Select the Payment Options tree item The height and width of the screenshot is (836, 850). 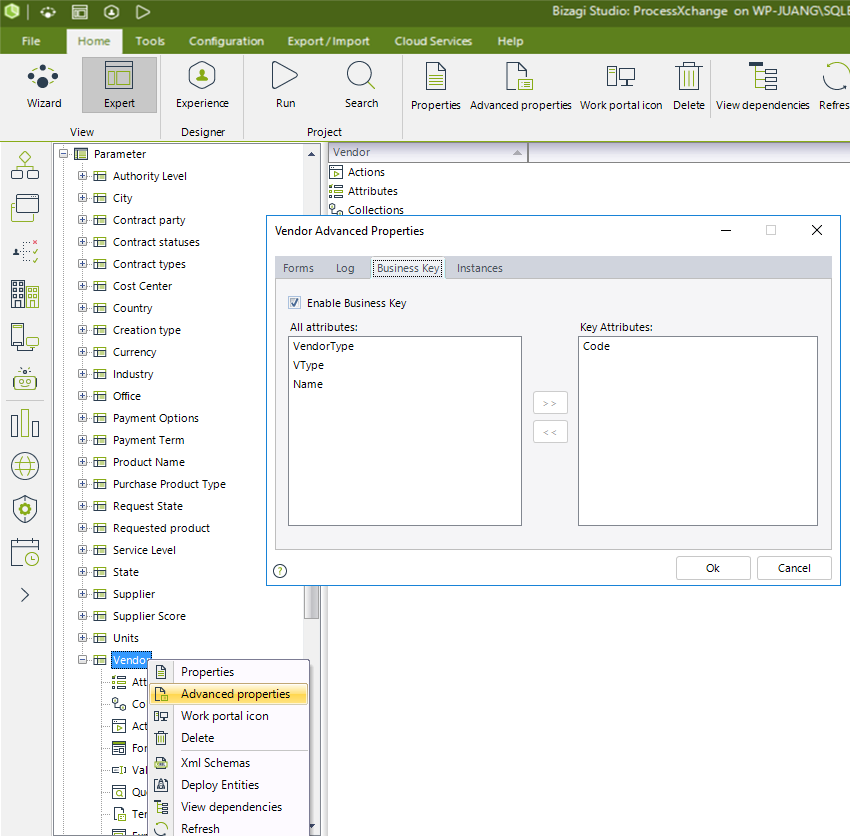(156, 418)
